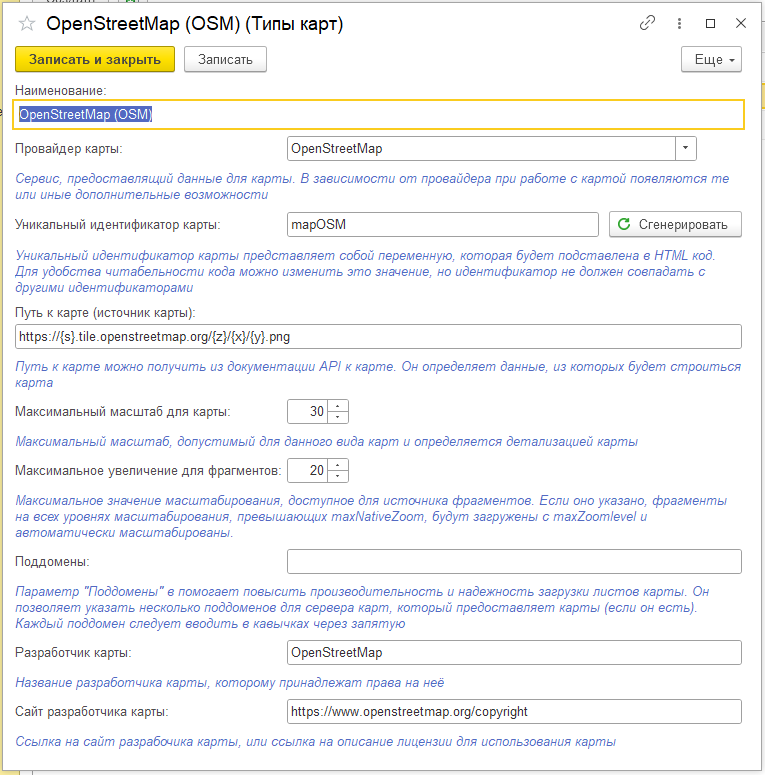Click the max fragment zoom field showing 20
Screen dimensions: 765x775
307,471
